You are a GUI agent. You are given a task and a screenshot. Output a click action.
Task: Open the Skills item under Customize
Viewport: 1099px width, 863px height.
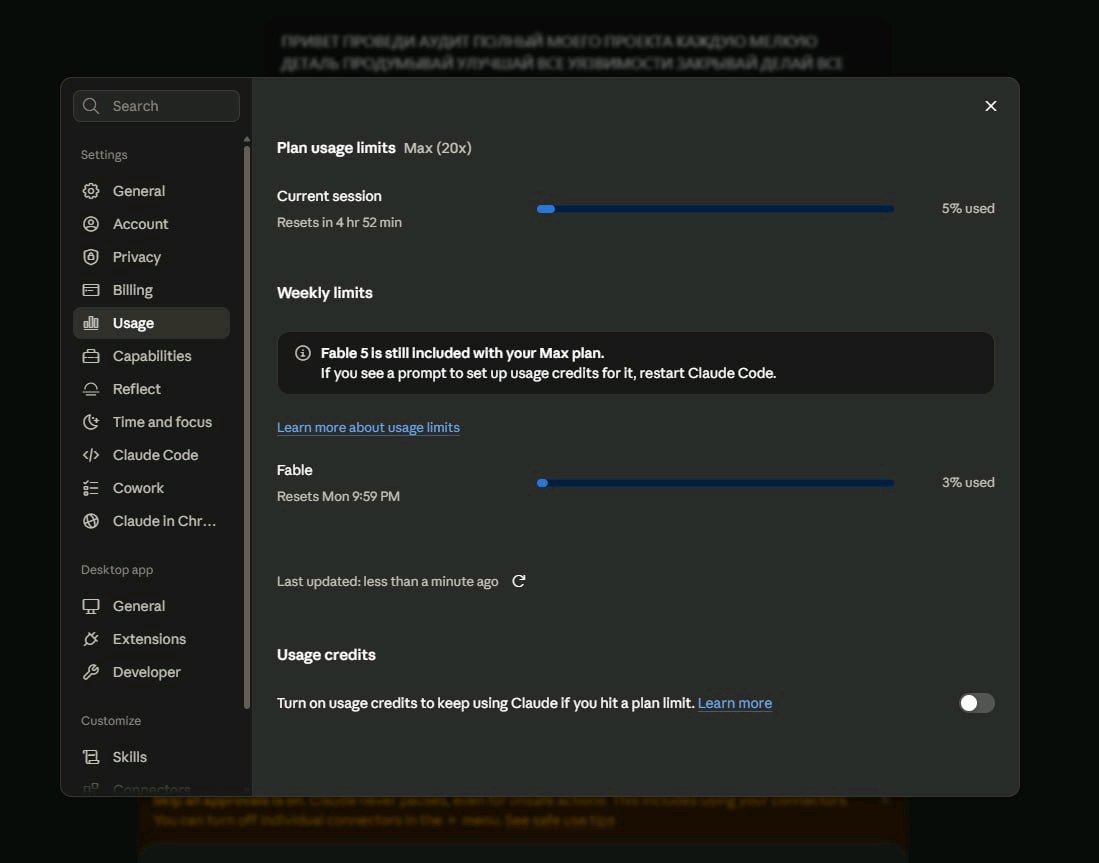click(x=151, y=757)
